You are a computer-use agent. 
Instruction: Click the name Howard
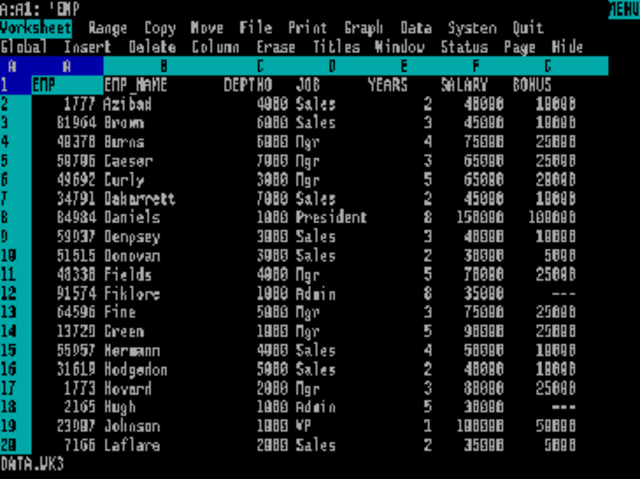[x=127, y=388]
